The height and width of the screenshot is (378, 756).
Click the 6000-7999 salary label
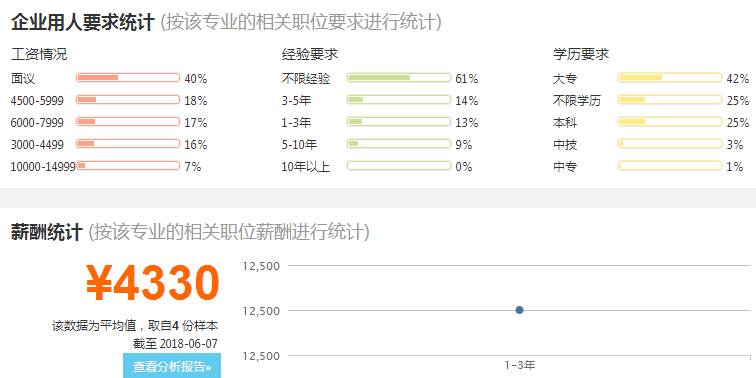point(37,123)
